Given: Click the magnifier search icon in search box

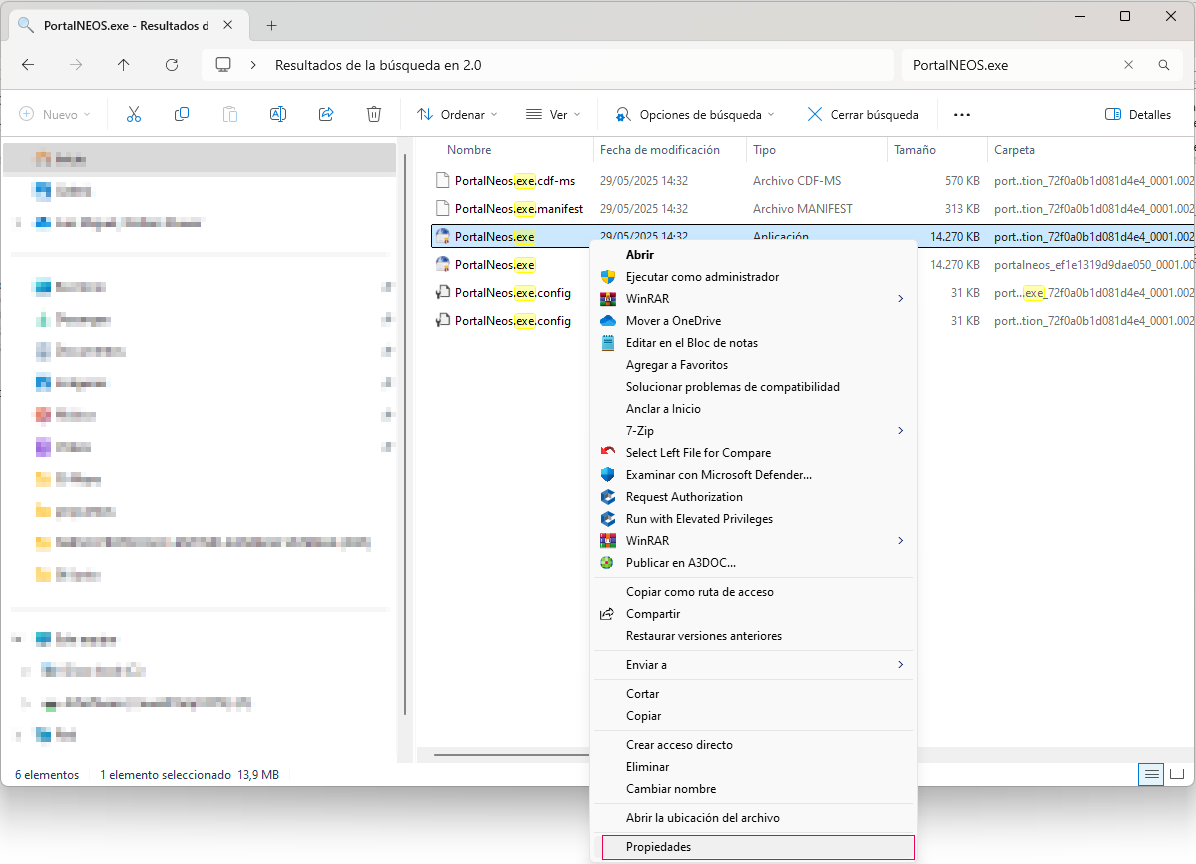Looking at the screenshot, I should pyautogui.click(x=1164, y=65).
